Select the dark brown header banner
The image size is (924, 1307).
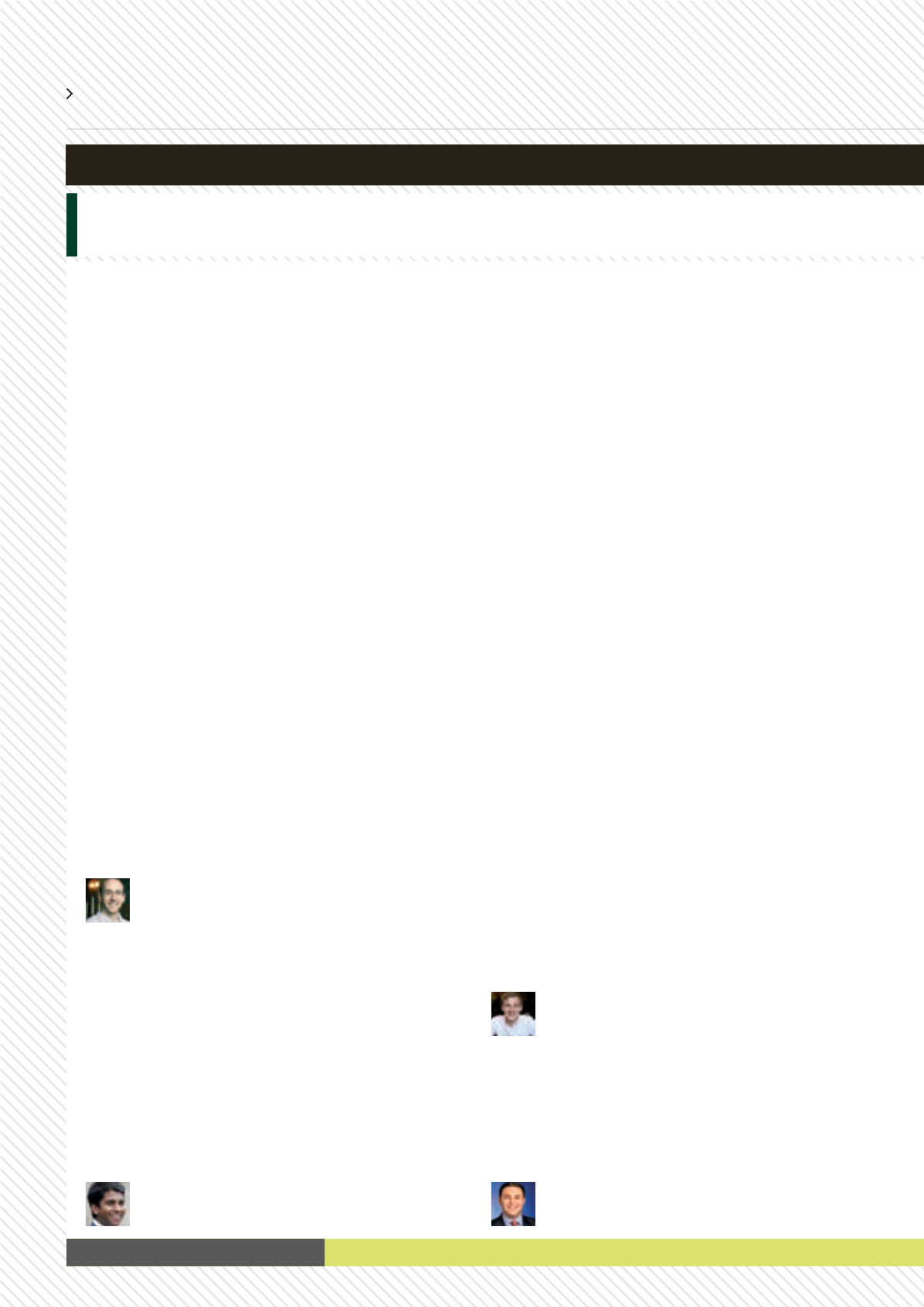point(494,165)
